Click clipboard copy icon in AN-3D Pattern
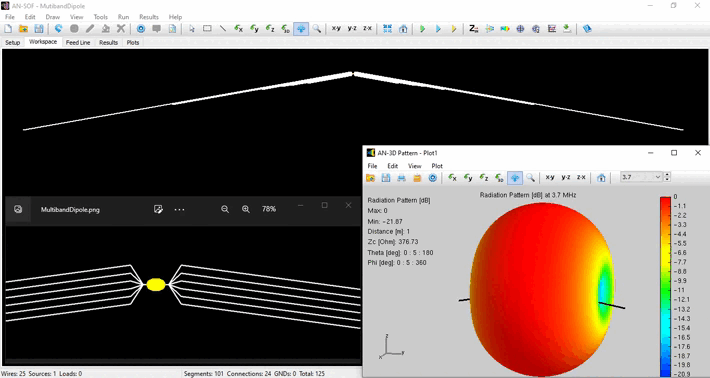This screenshot has height=378, width=710. click(417, 178)
